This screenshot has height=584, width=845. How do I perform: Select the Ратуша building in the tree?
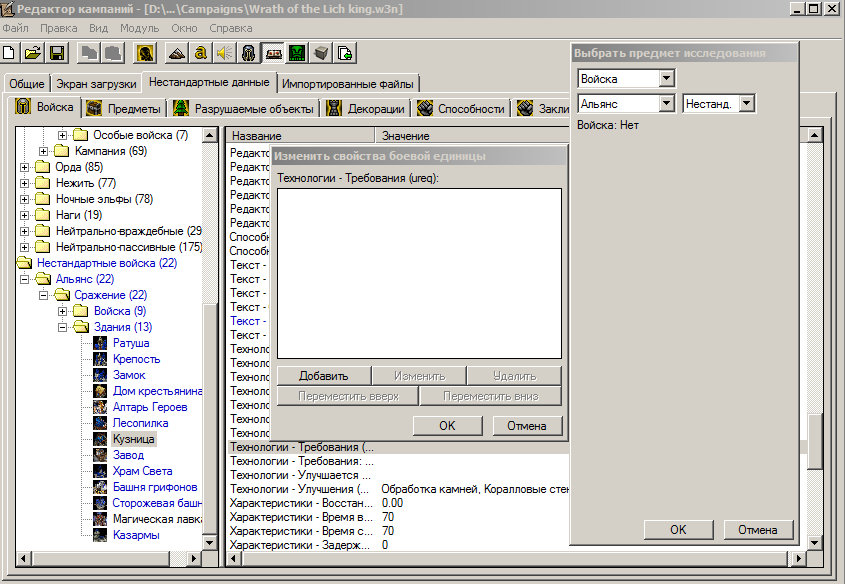[x=131, y=343]
